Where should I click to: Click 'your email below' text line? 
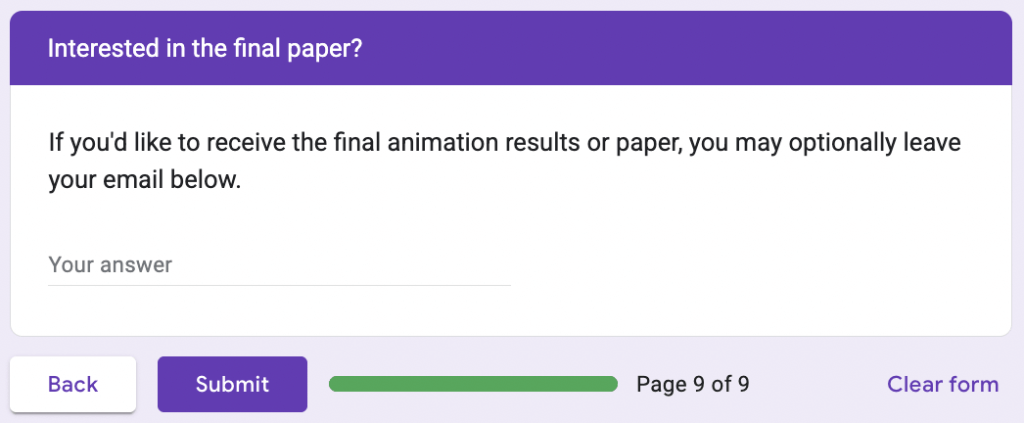tap(145, 182)
